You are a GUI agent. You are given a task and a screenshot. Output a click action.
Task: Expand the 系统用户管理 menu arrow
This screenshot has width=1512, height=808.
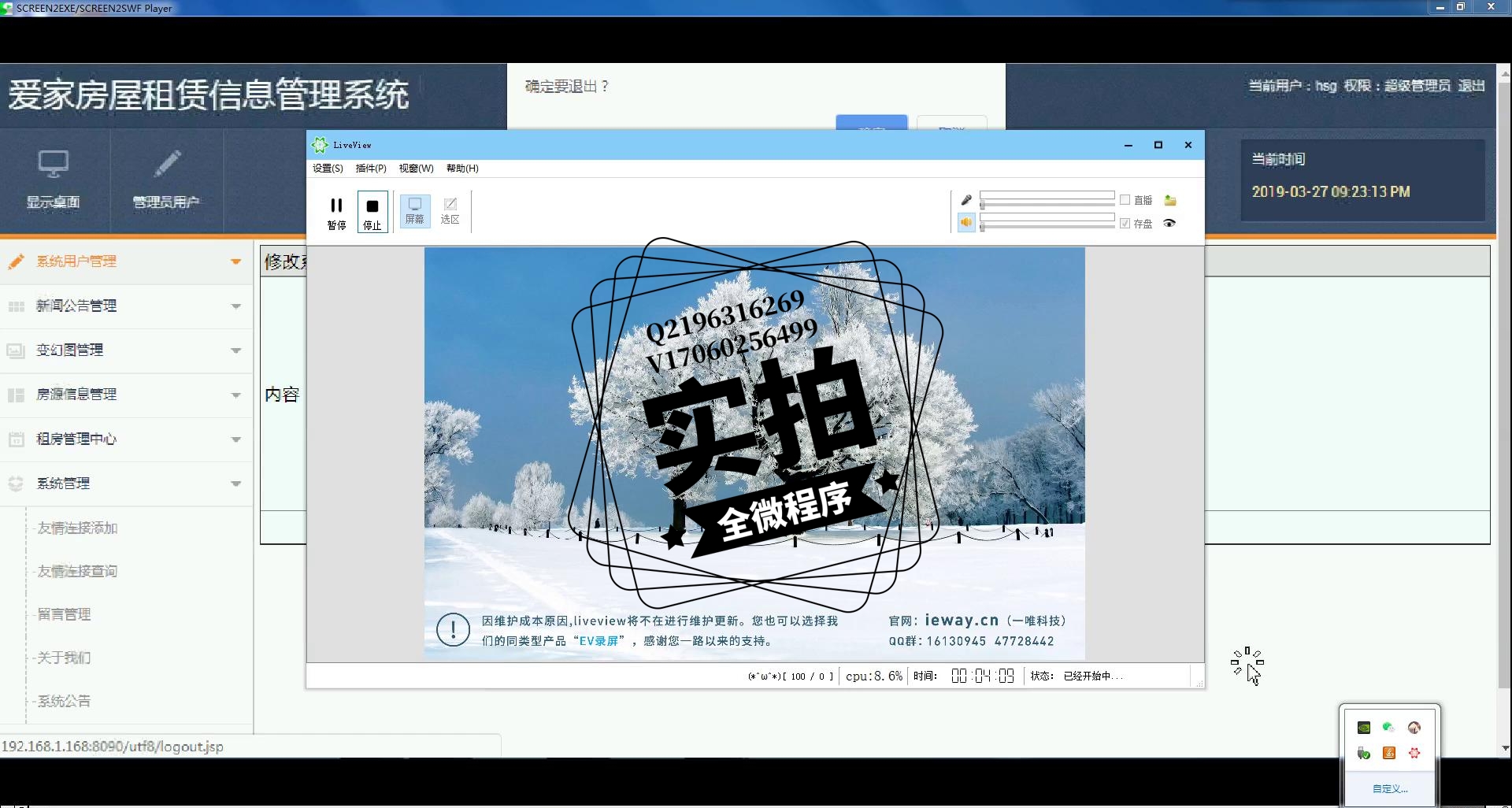point(235,261)
